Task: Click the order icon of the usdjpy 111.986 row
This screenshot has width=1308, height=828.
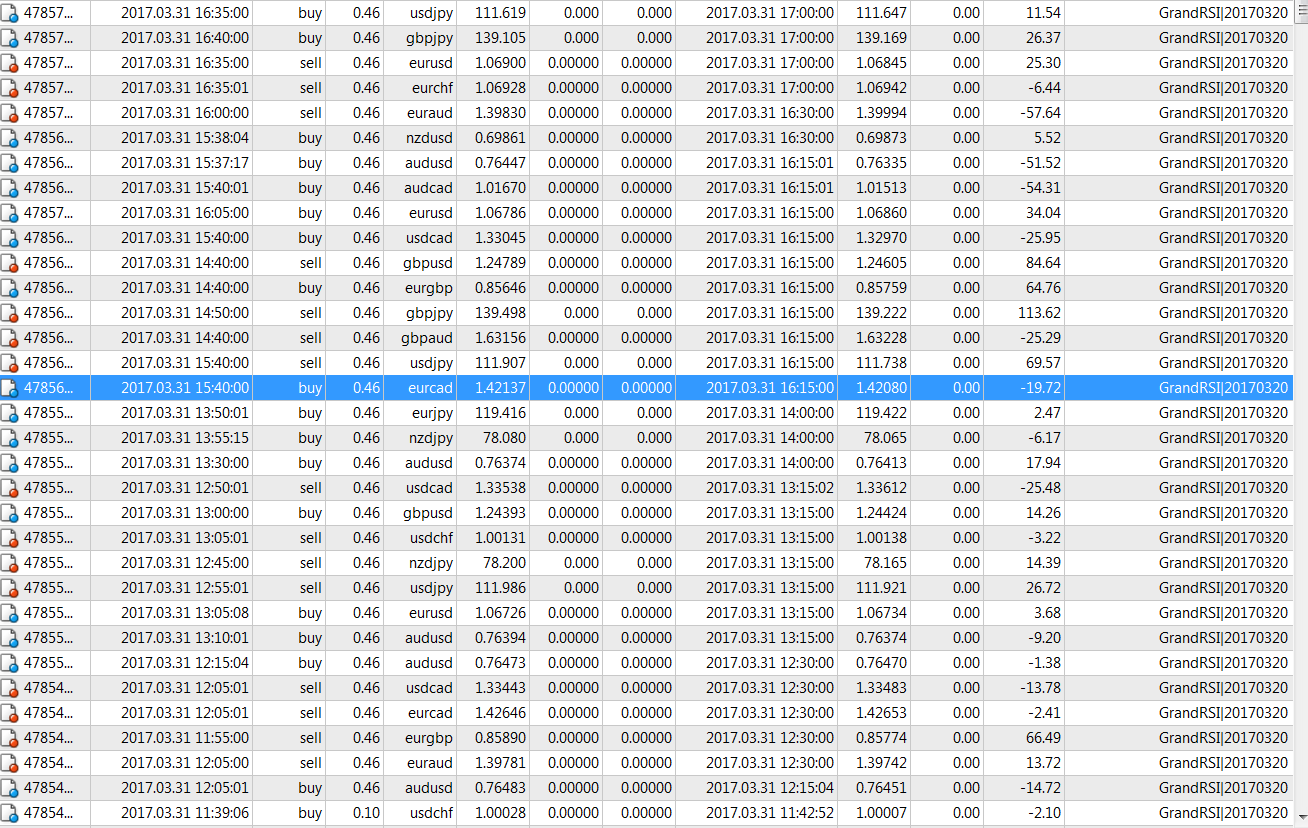Action: tap(10, 588)
